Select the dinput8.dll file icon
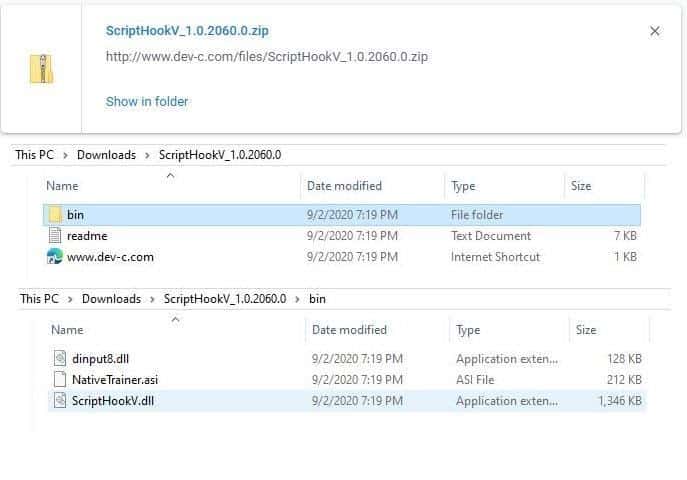The height and width of the screenshot is (480, 687). [59, 359]
